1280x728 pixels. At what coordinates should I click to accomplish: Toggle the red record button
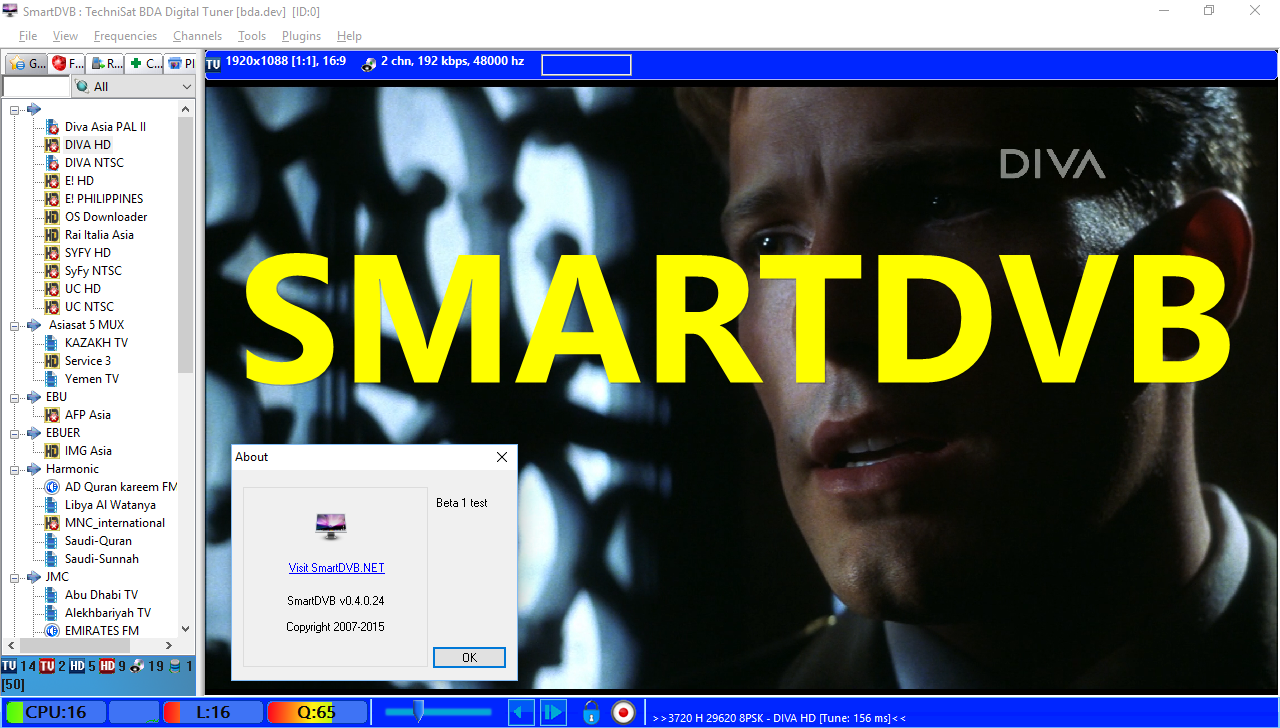pos(623,712)
